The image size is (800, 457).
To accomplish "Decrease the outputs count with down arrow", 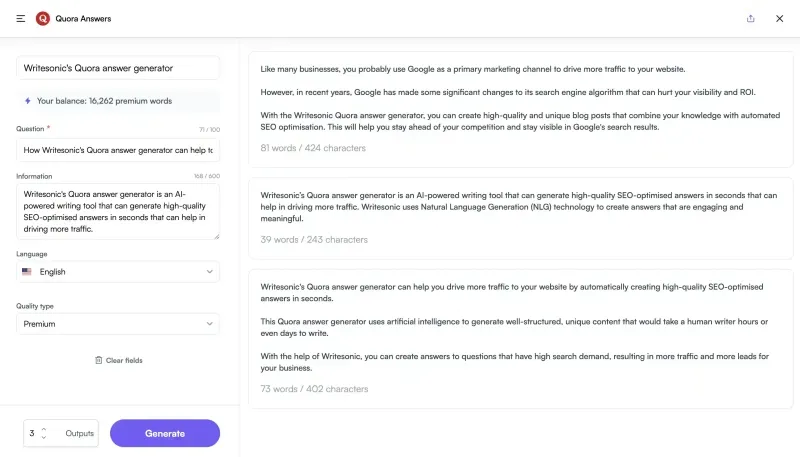I will (x=44, y=438).
